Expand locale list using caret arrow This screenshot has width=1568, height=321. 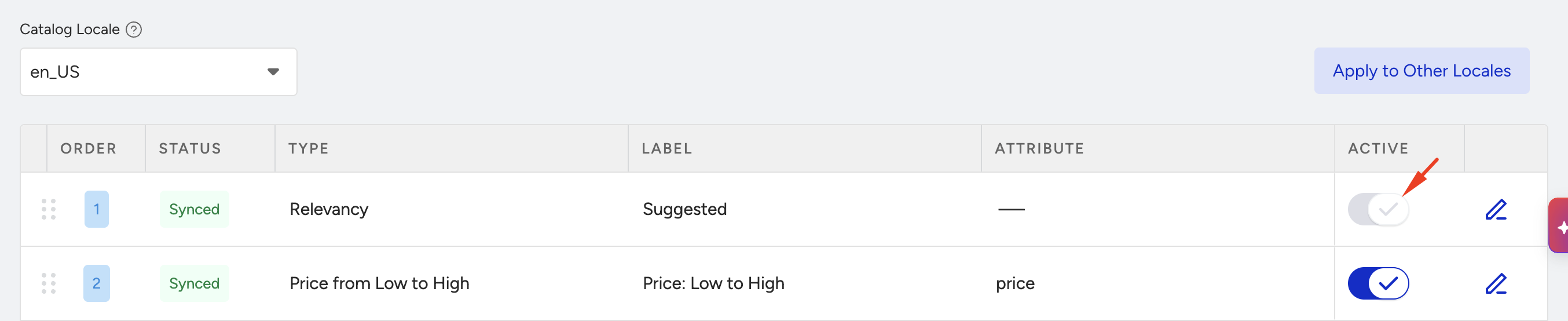tap(273, 72)
